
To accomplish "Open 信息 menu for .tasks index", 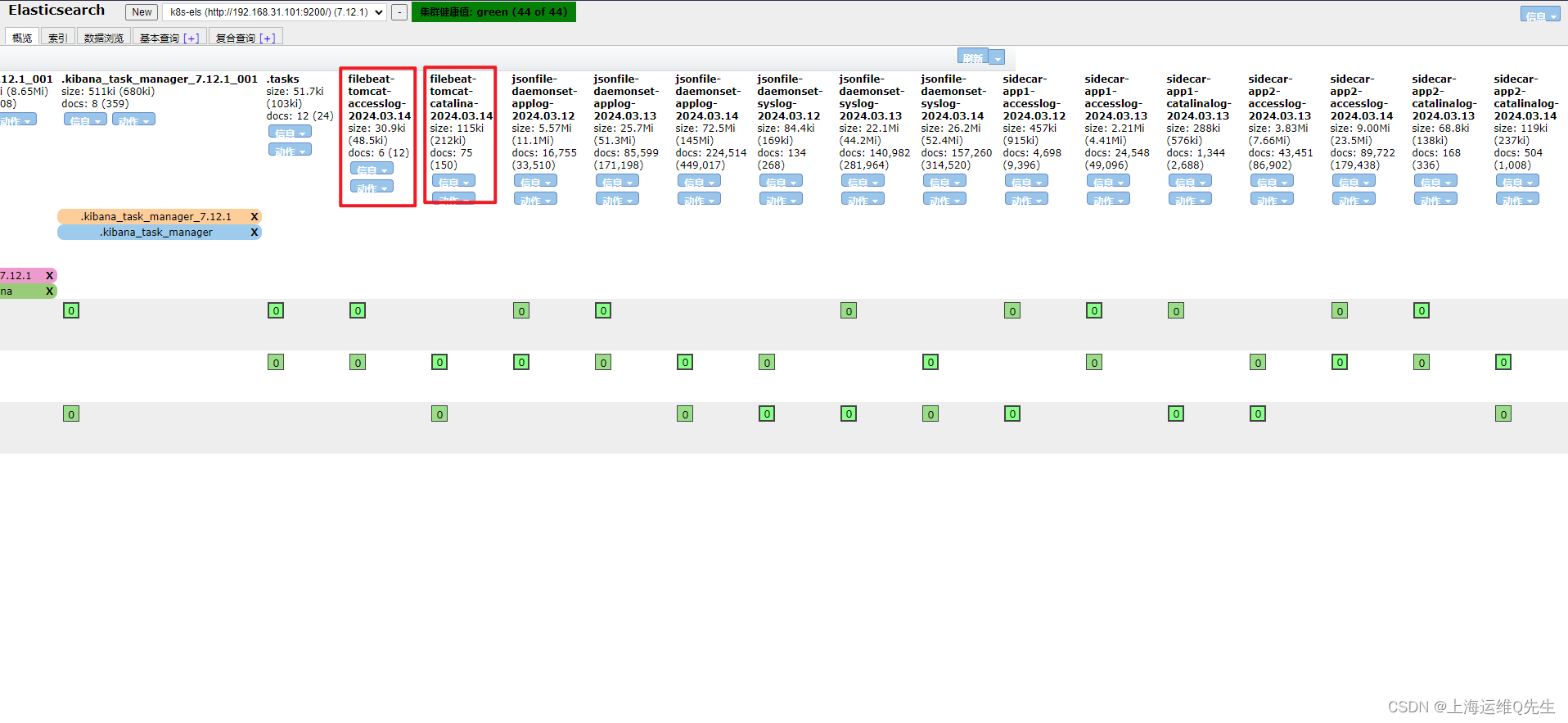I will pyautogui.click(x=290, y=132).
